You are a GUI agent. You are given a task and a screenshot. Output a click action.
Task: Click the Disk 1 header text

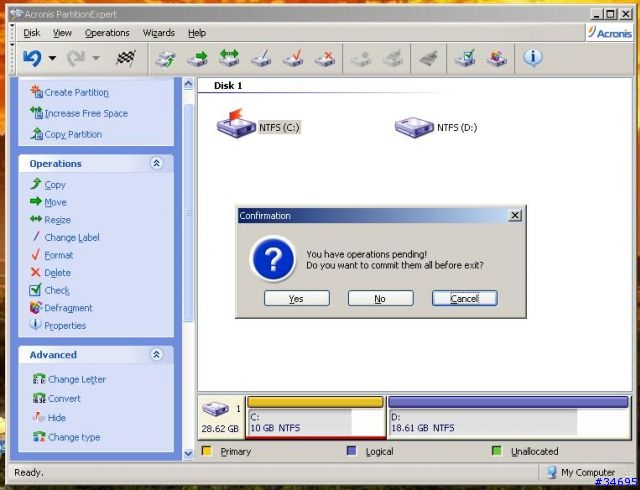228,85
